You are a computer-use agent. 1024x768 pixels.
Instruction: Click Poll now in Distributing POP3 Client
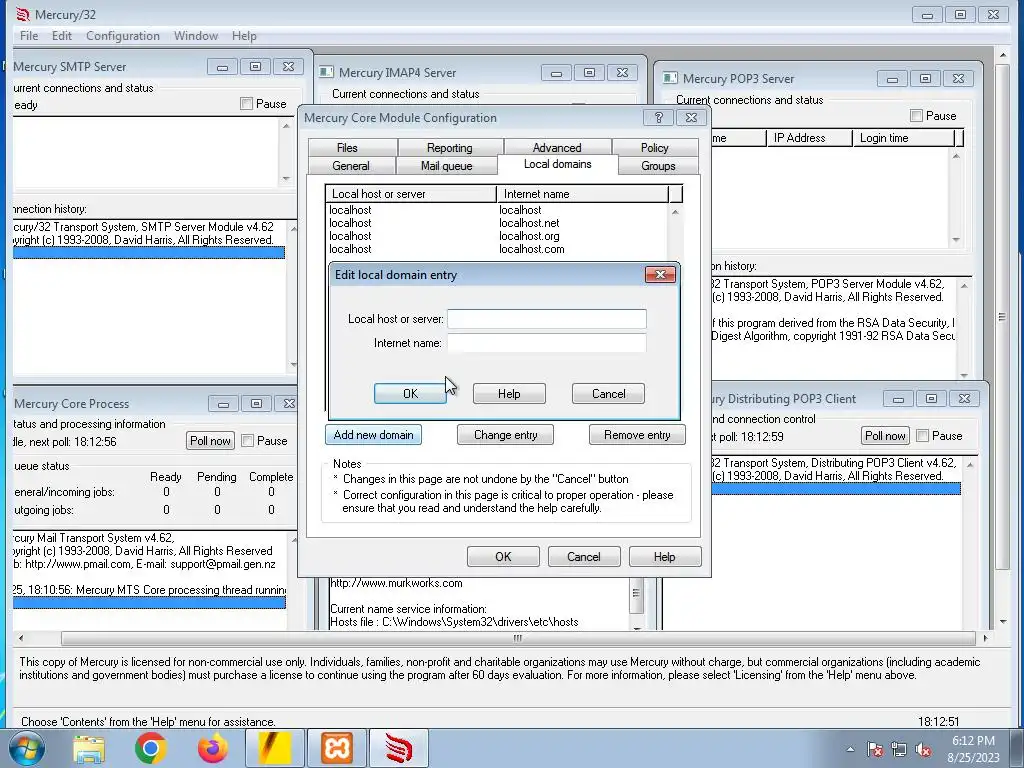[x=886, y=436]
